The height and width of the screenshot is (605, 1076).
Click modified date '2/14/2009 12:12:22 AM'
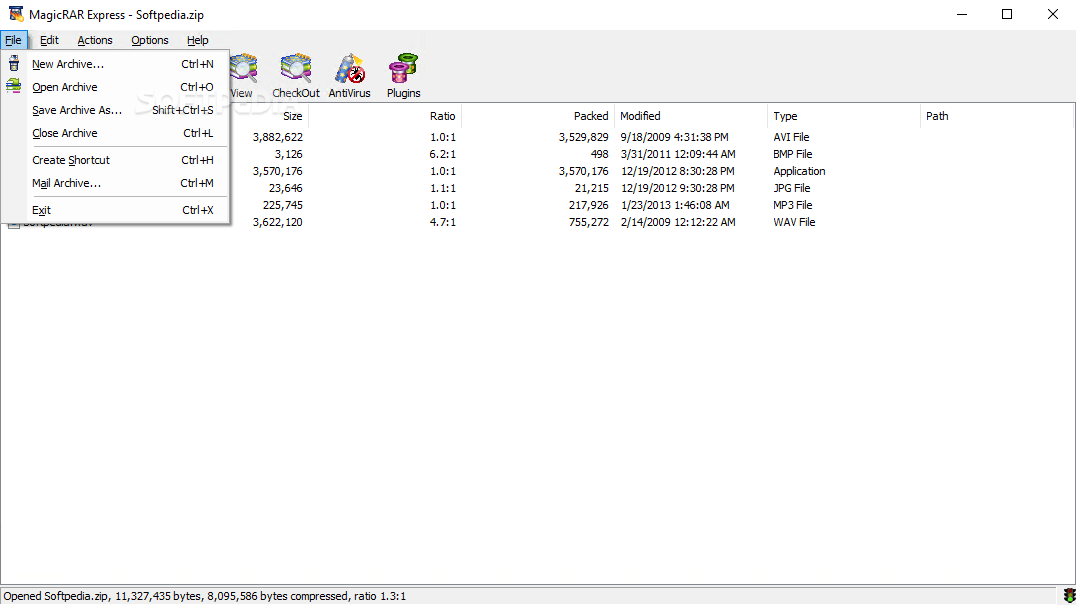click(678, 222)
